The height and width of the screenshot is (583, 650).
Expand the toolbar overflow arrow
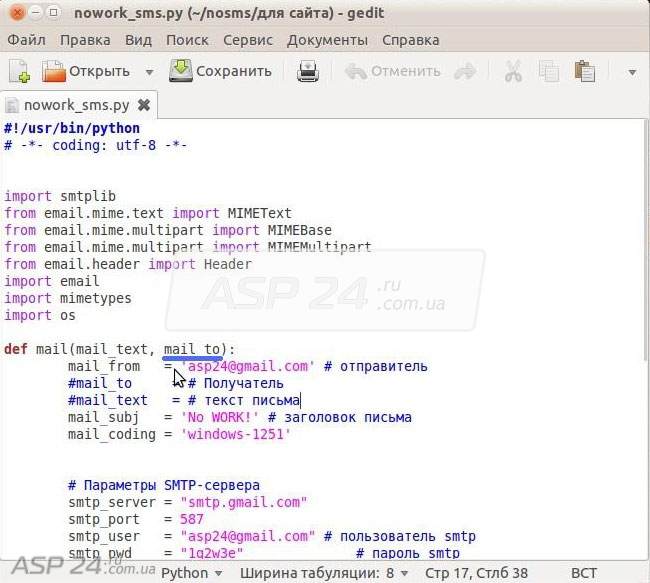[632, 73]
